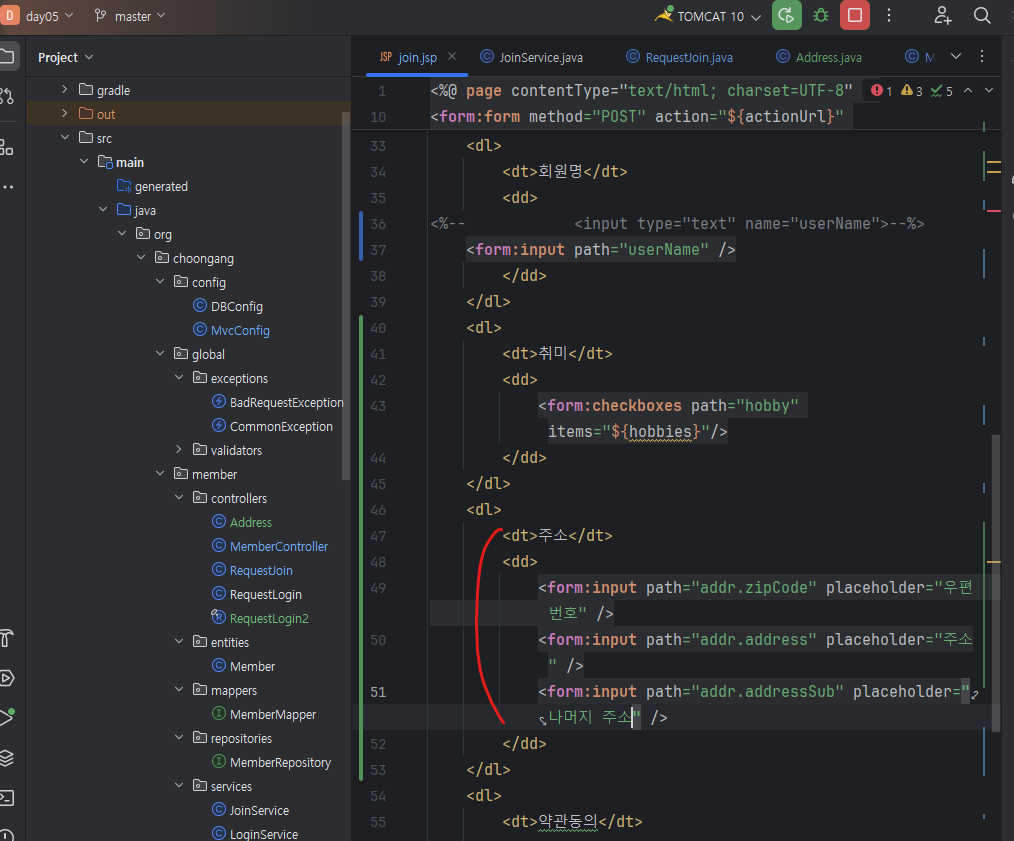The height and width of the screenshot is (841, 1014).
Task: Place cursor on form:checkboxes hobby line
Action: point(673,406)
